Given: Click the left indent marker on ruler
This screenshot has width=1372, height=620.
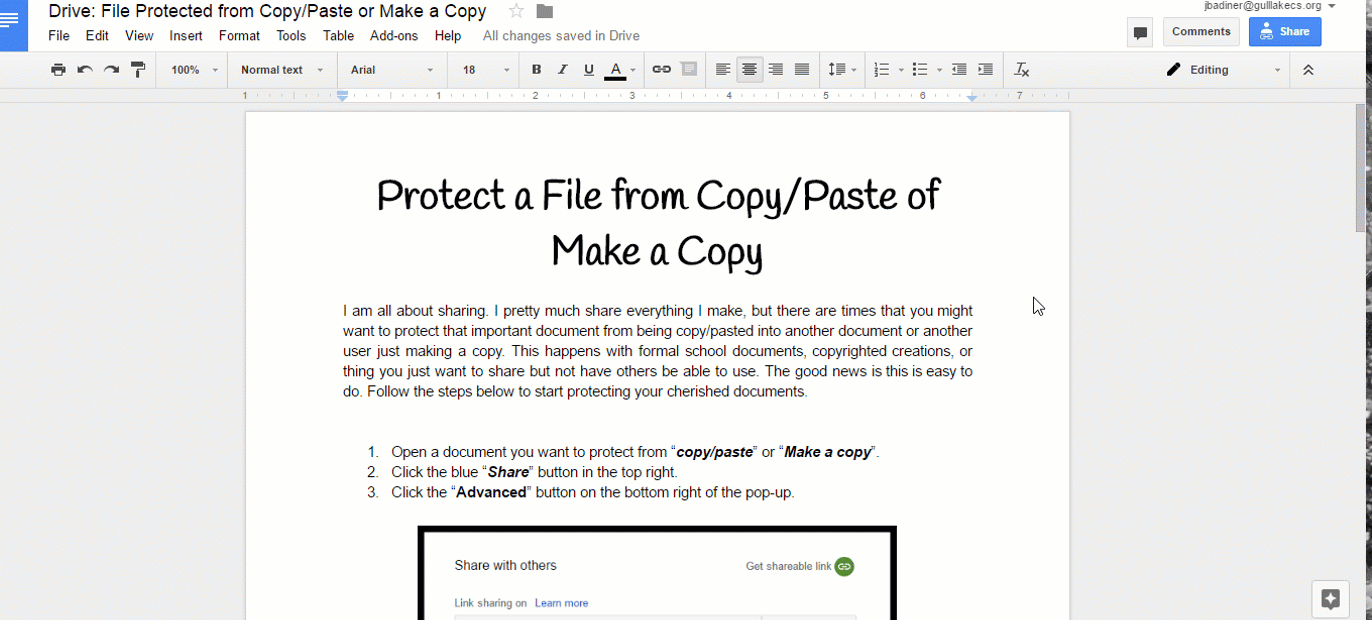Looking at the screenshot, I should 342,96.
